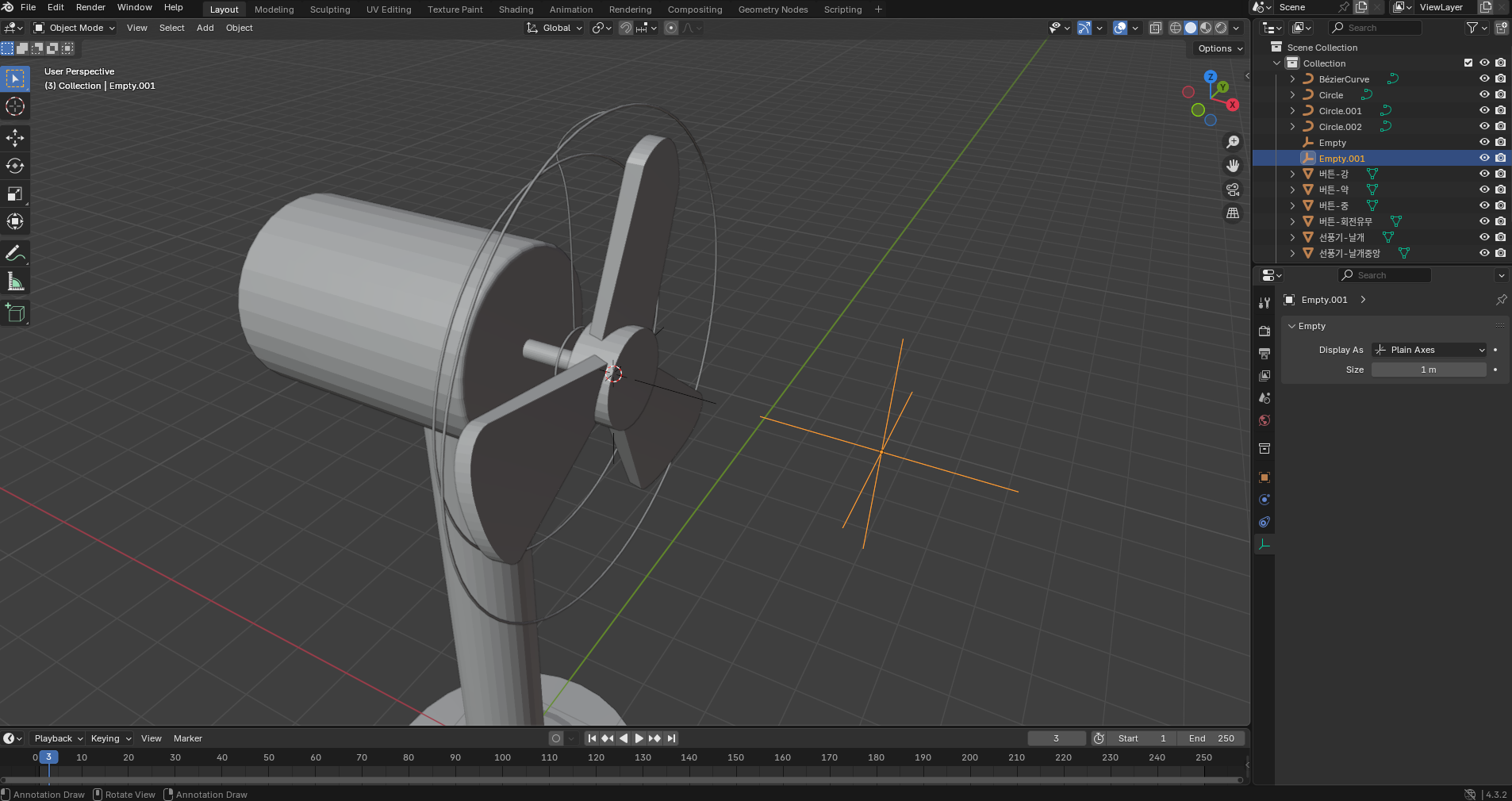Screen dimensions: 1512x801
Task: Click the Options button in viewport
Action: (1219, 48)
